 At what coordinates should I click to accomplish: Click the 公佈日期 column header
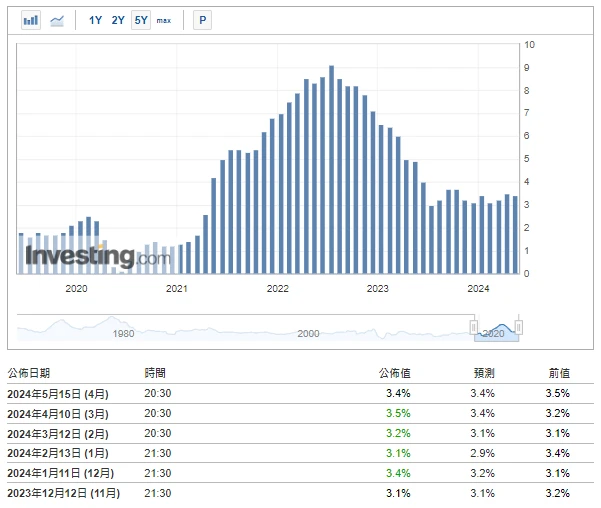[29, 373]
